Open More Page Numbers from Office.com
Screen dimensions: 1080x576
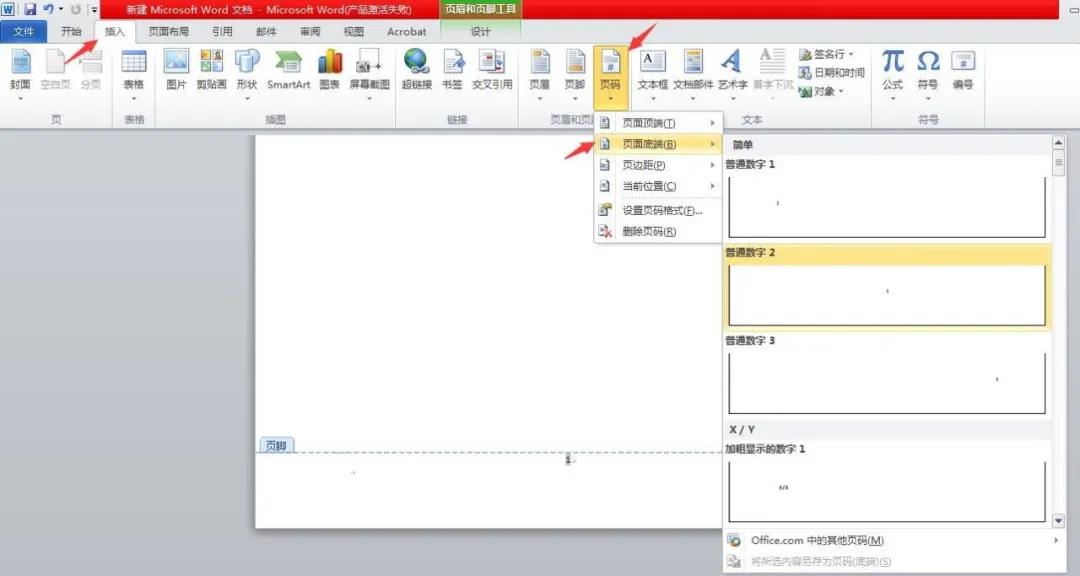point(893,541)
